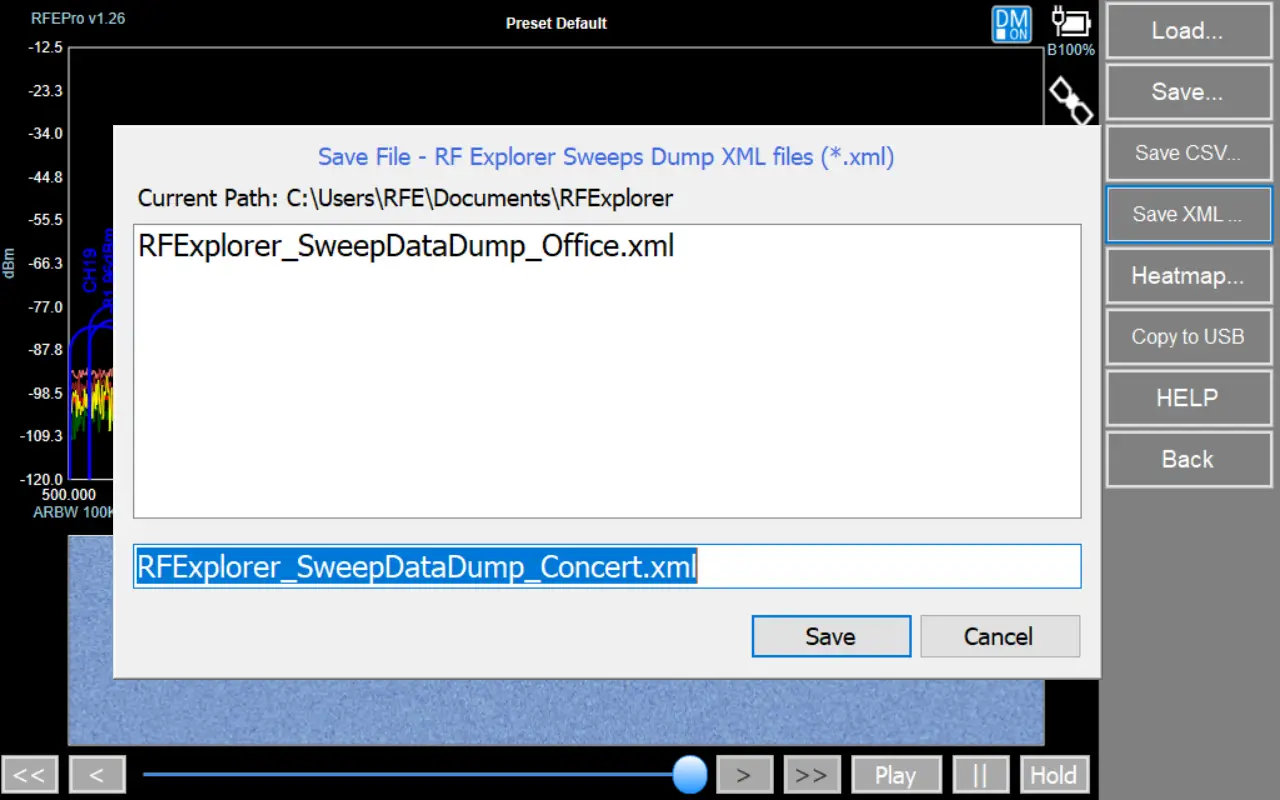Image resolution: width=1280 pixels, height=800 pixels.
Task: Jump to first sweep with << button
Action: click(x=30, y=775)
